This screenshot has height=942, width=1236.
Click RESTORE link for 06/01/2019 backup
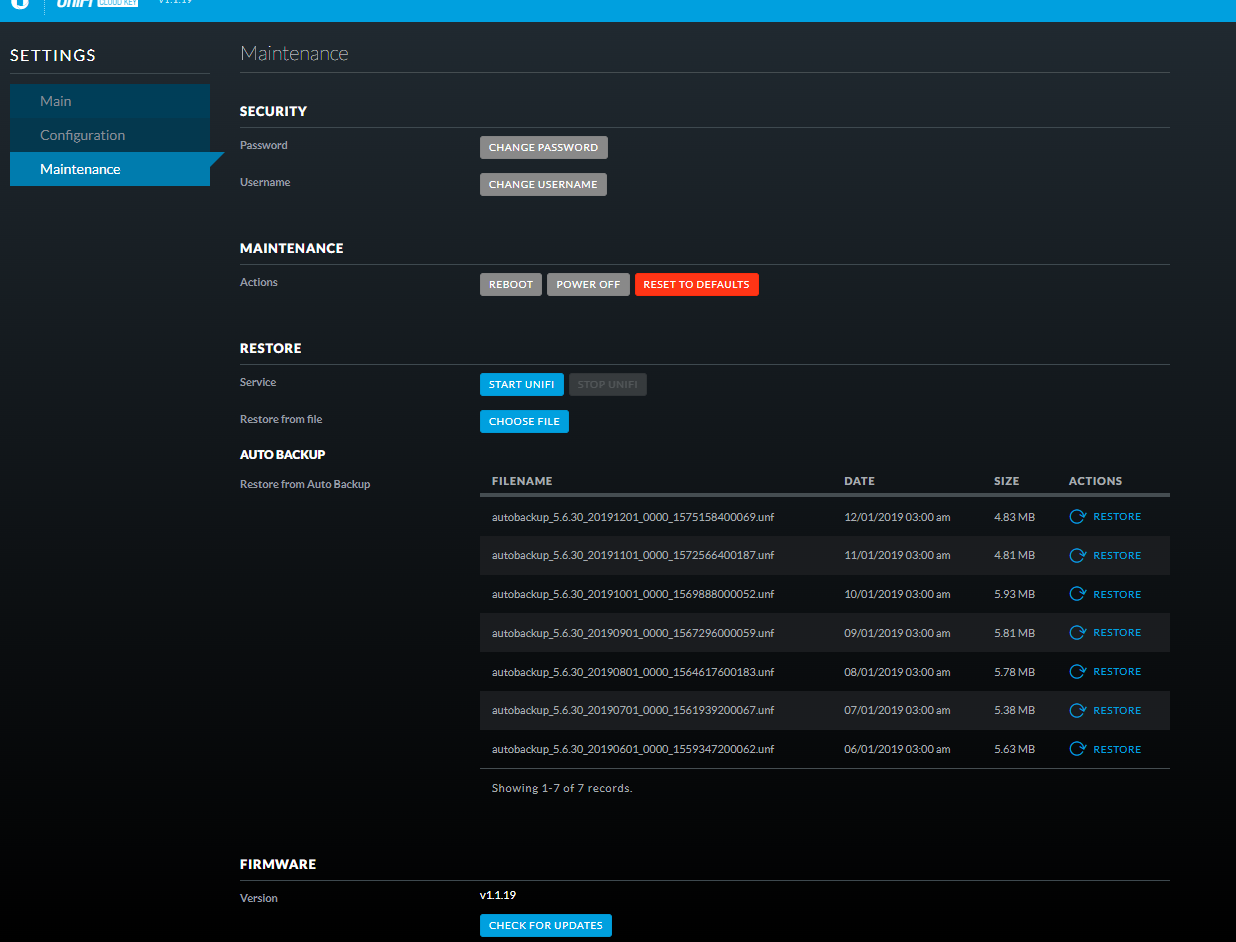(x=1117, y=749)
